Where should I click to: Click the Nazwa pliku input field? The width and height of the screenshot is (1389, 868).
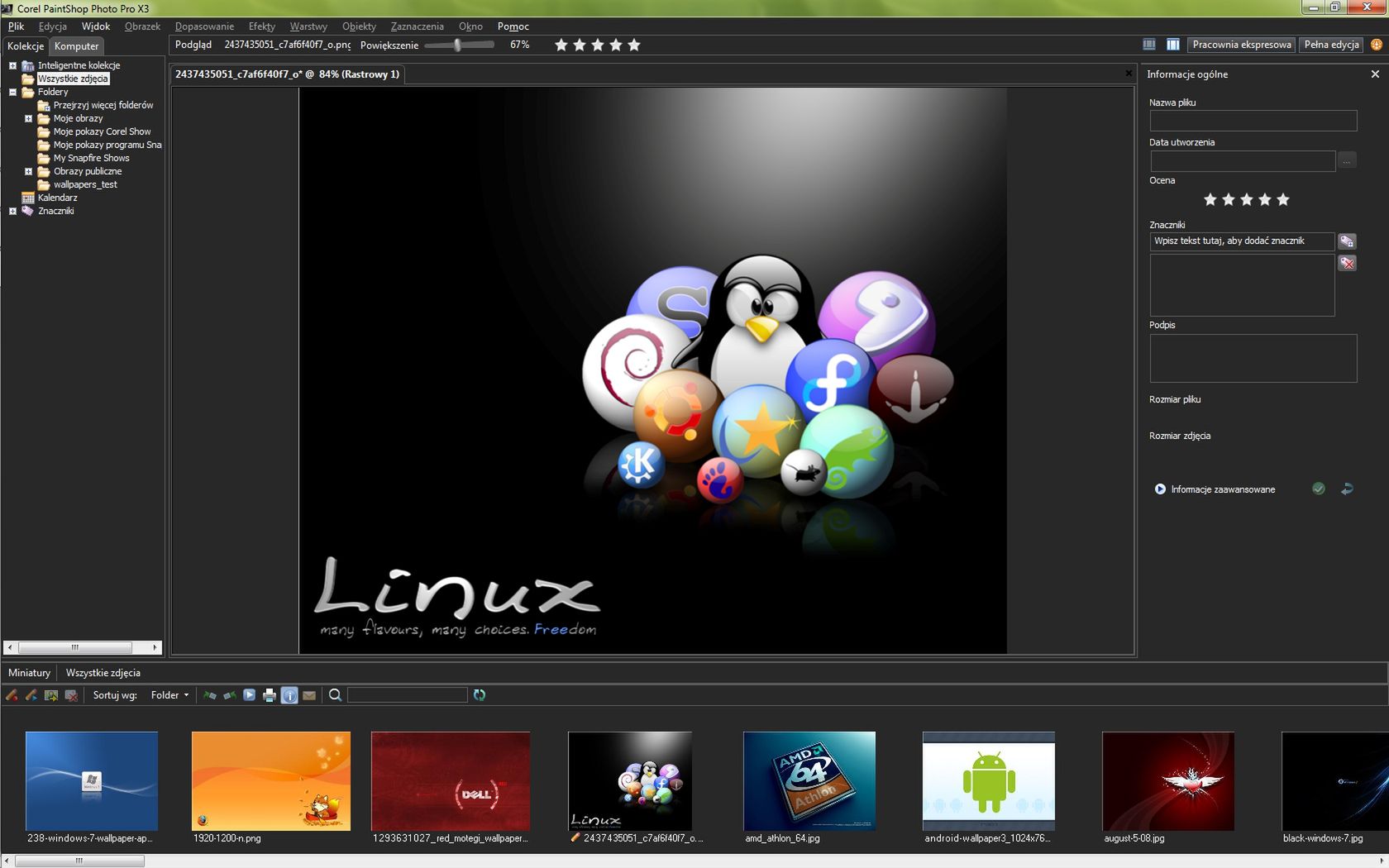click(1253, 121)
